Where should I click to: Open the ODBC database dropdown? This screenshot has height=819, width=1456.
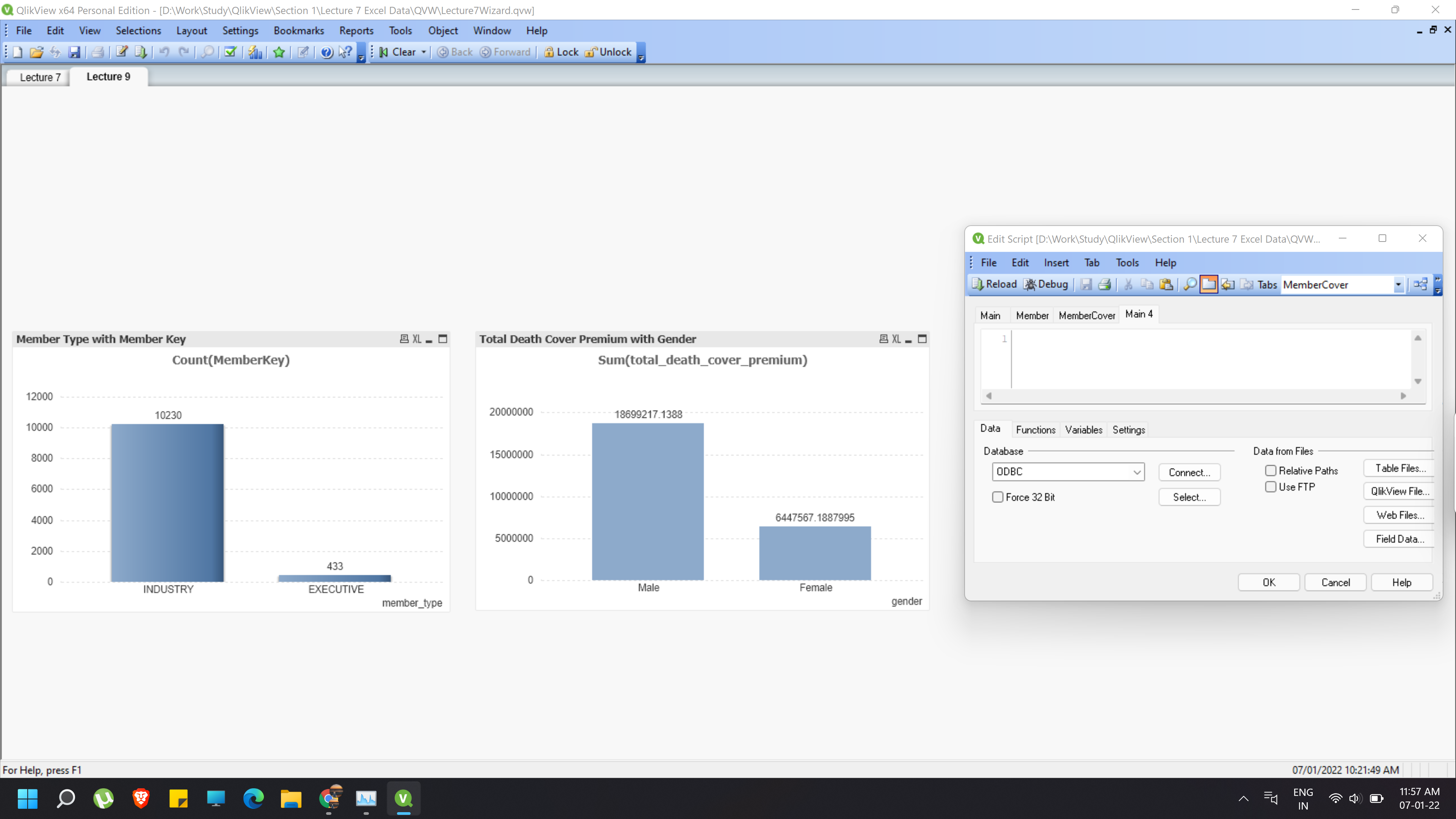(x=1137, y=472)
